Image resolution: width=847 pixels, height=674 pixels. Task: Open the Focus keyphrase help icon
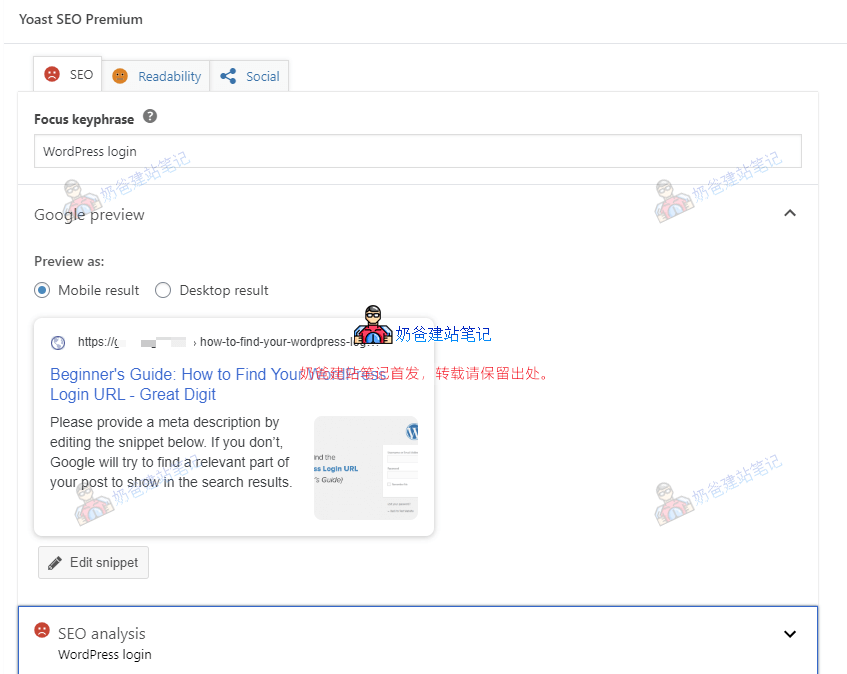(x=148, y=118)
